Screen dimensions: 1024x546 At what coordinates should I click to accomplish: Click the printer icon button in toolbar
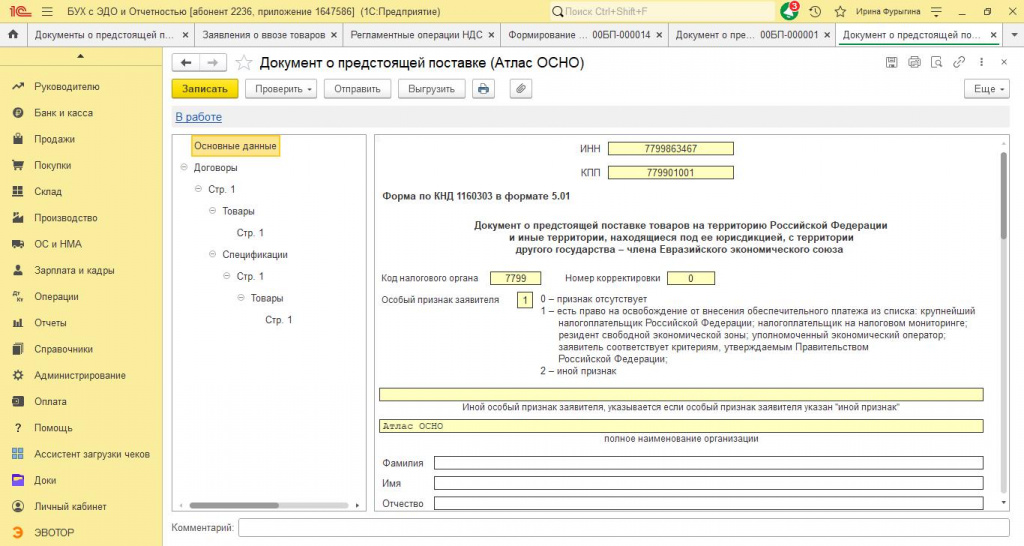point(483,89)
